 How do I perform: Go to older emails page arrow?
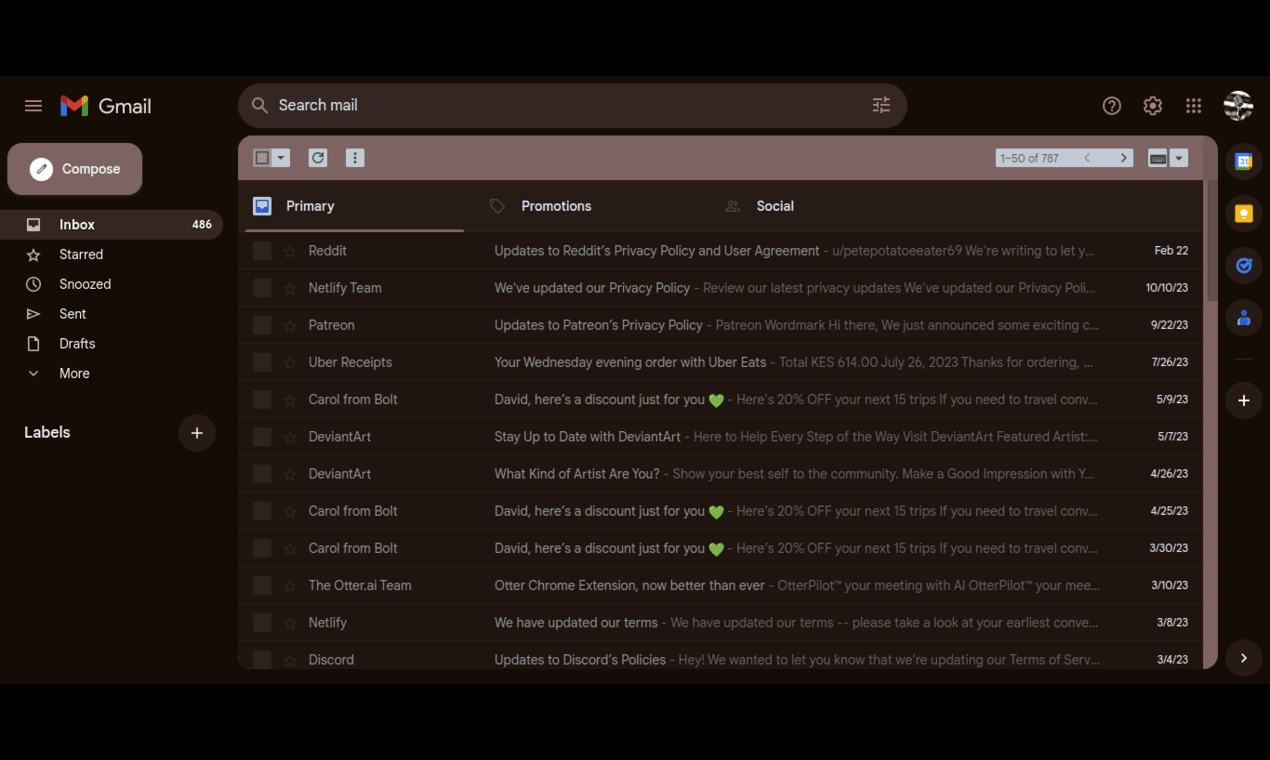1124,158
